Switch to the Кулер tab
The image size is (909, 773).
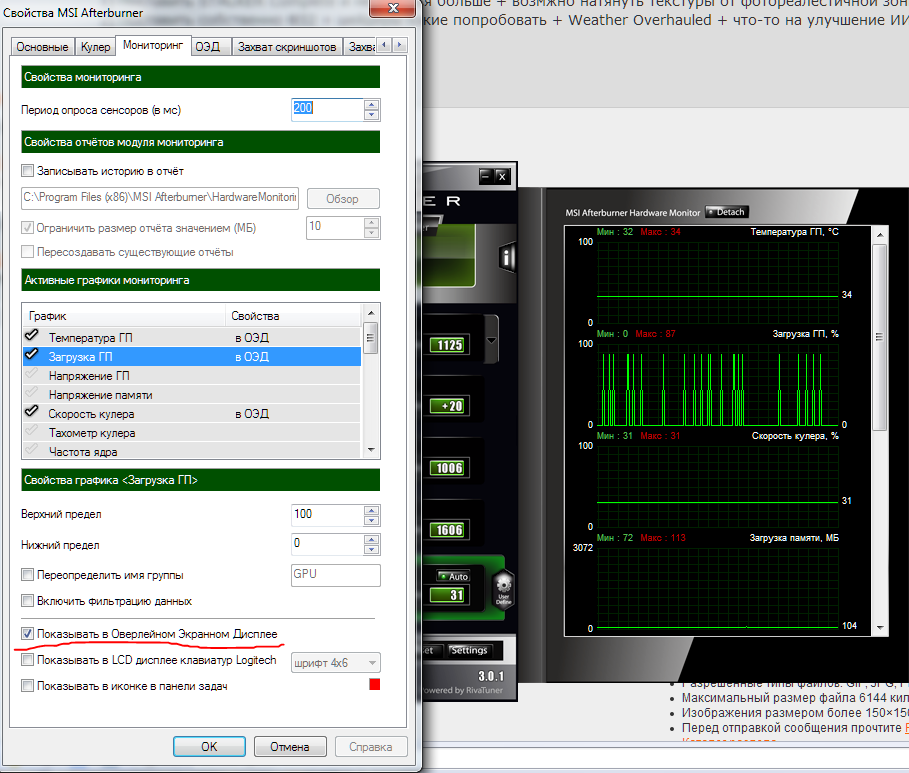(96, 47)
